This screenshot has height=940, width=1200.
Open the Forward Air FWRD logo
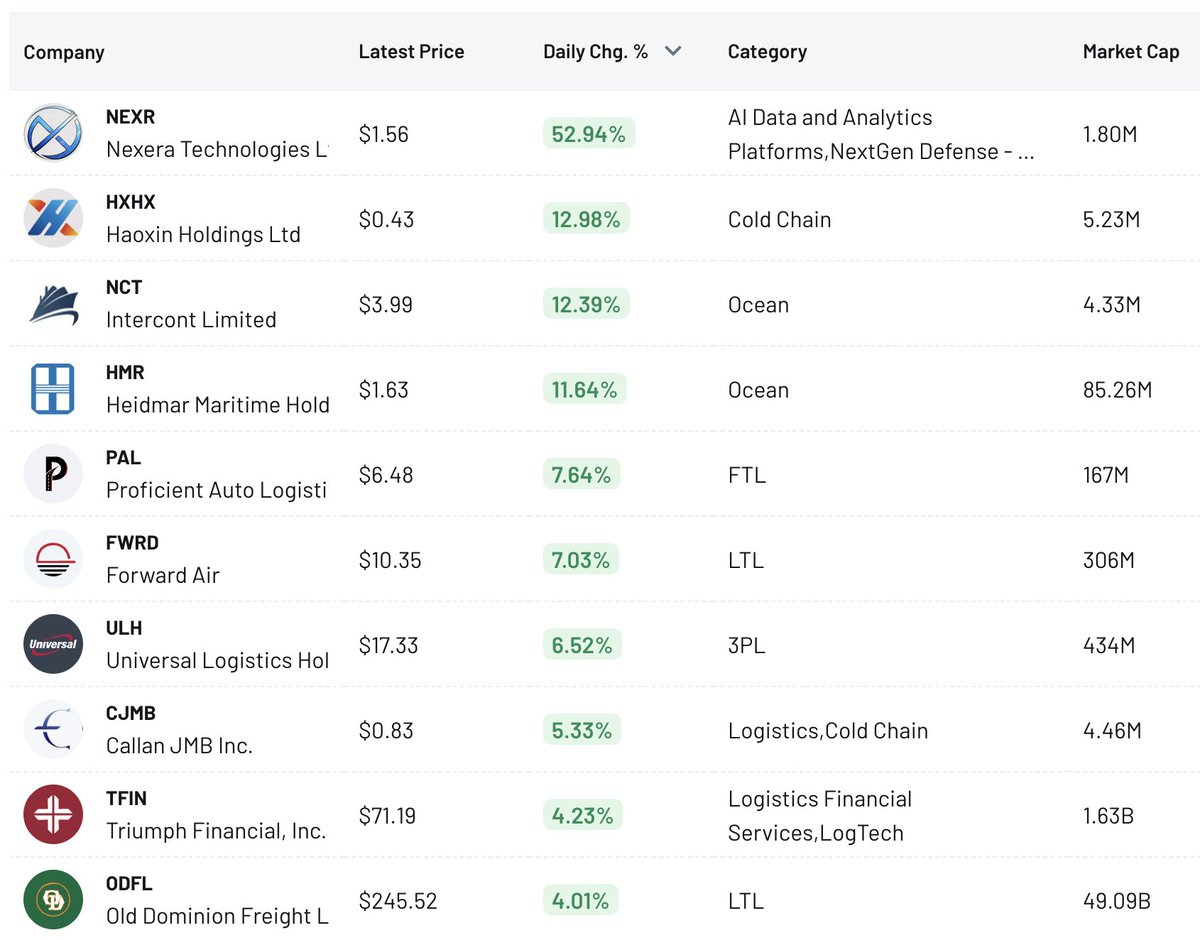point(53,559)
